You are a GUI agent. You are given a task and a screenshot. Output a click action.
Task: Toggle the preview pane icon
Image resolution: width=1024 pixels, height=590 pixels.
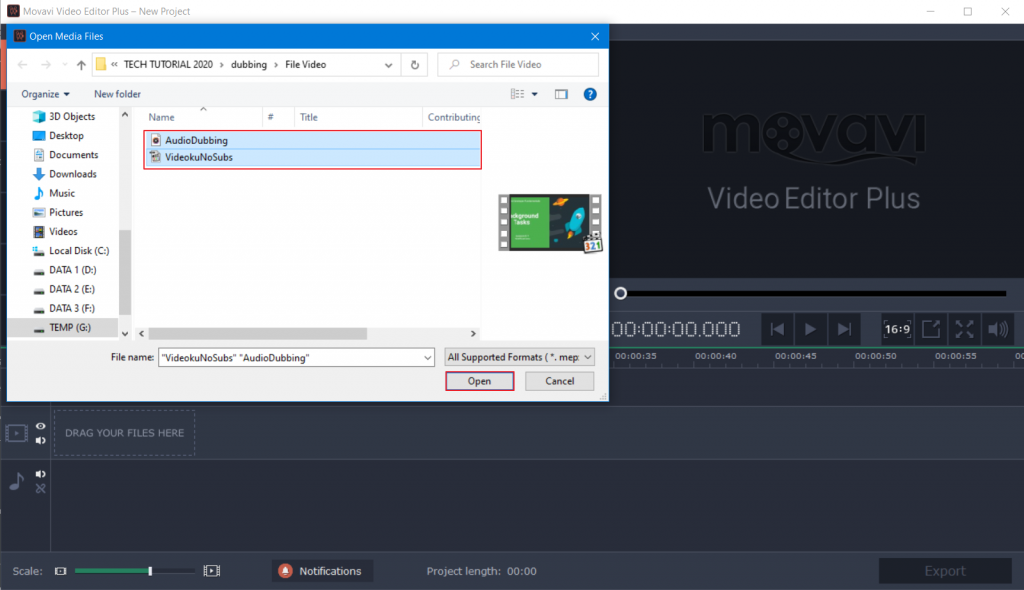pos(561,94)
